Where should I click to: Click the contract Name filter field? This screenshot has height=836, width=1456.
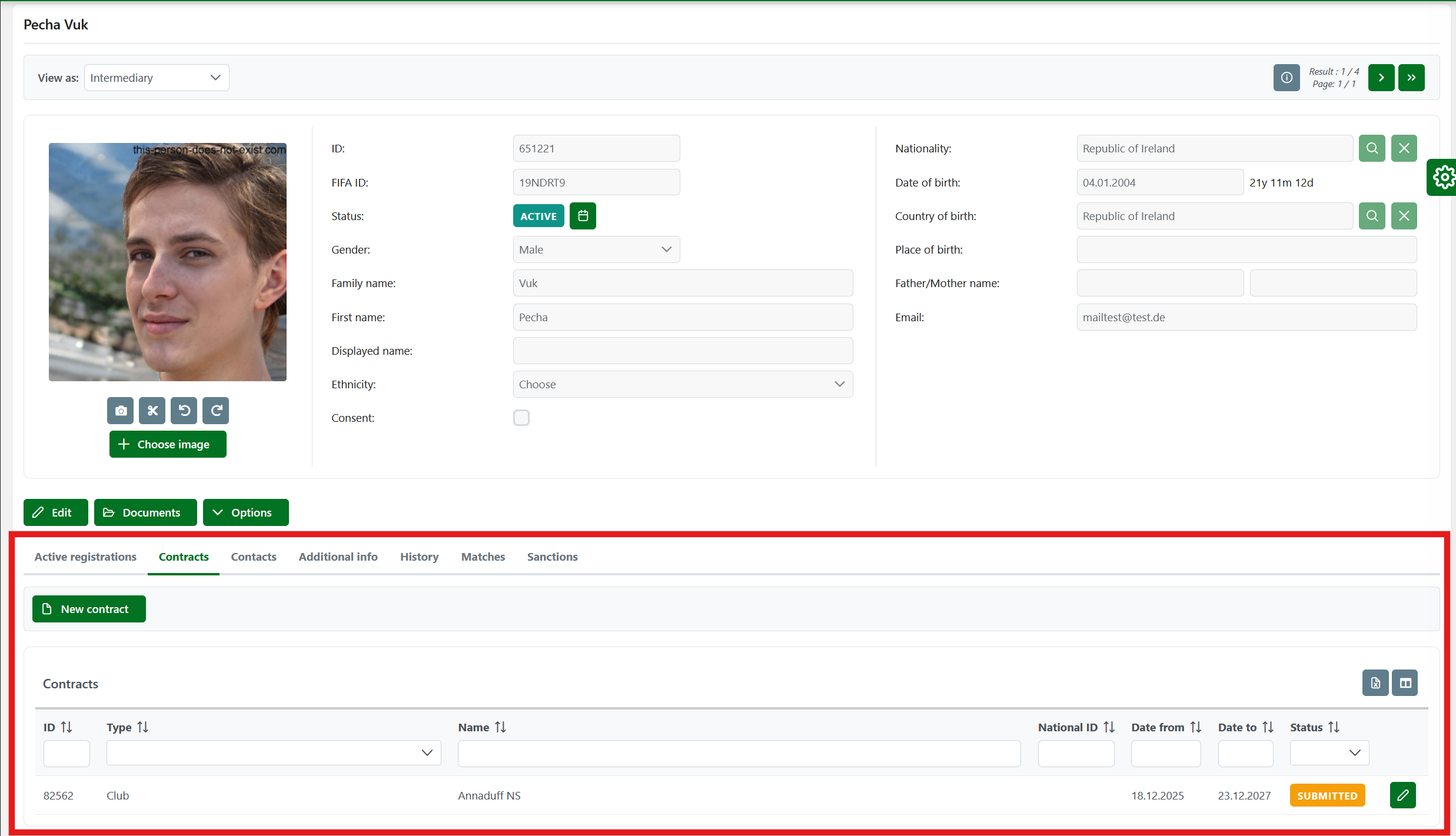point(739,753)
